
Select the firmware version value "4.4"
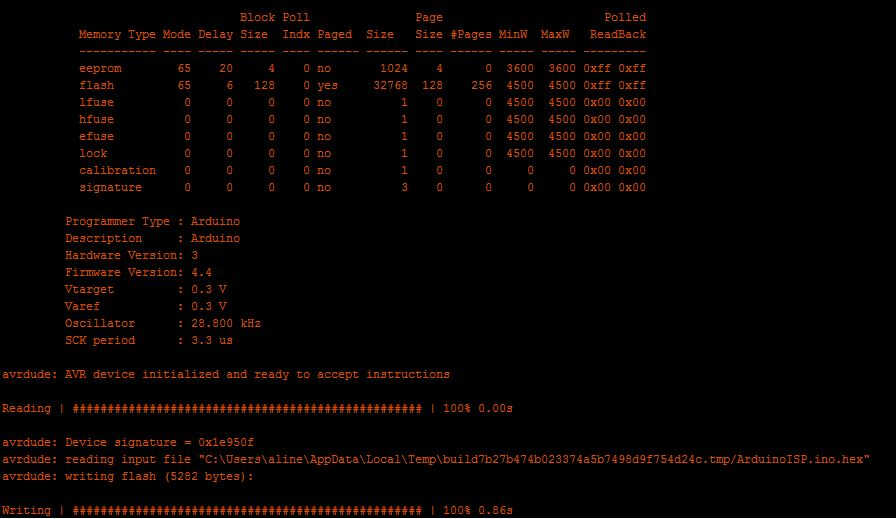[201, 273]
